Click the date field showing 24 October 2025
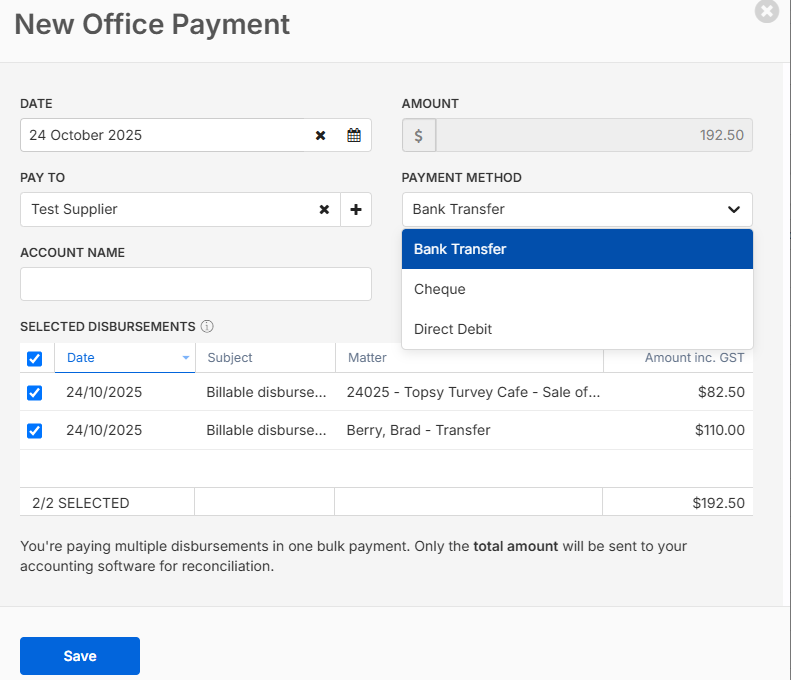 160,135
